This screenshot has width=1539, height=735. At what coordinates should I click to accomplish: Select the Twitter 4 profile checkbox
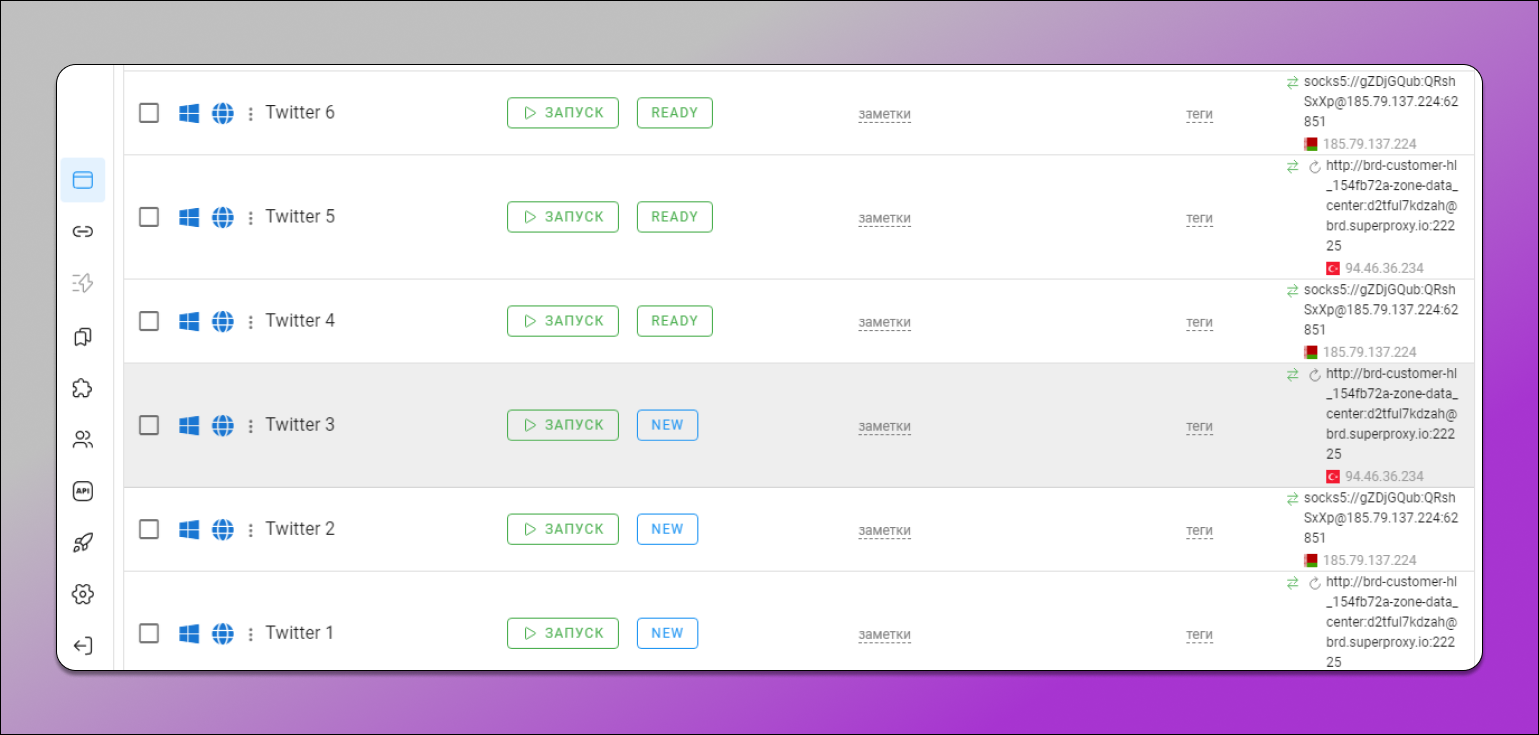pos(149,321)
